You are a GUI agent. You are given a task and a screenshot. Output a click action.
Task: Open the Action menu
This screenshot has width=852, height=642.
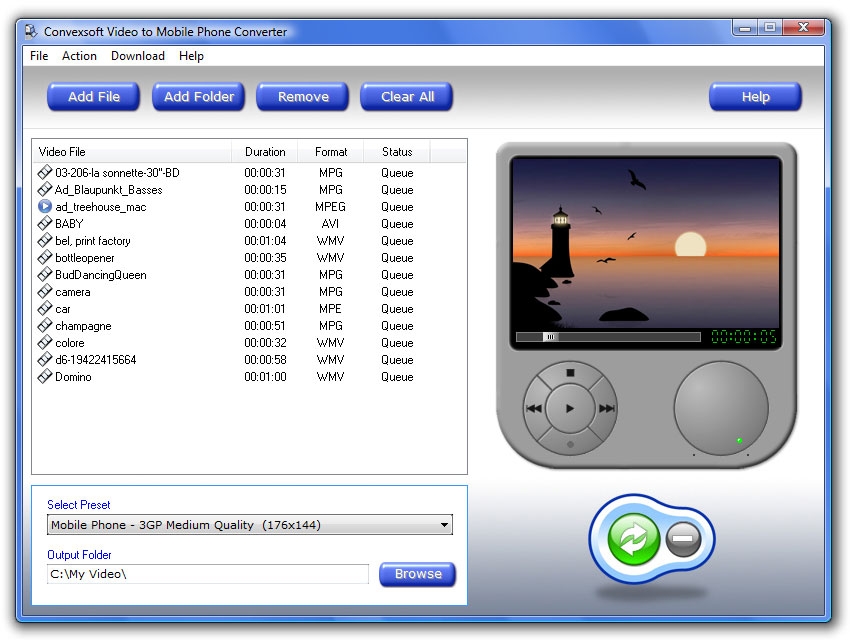pyautogui.click(x=79, y=56)
